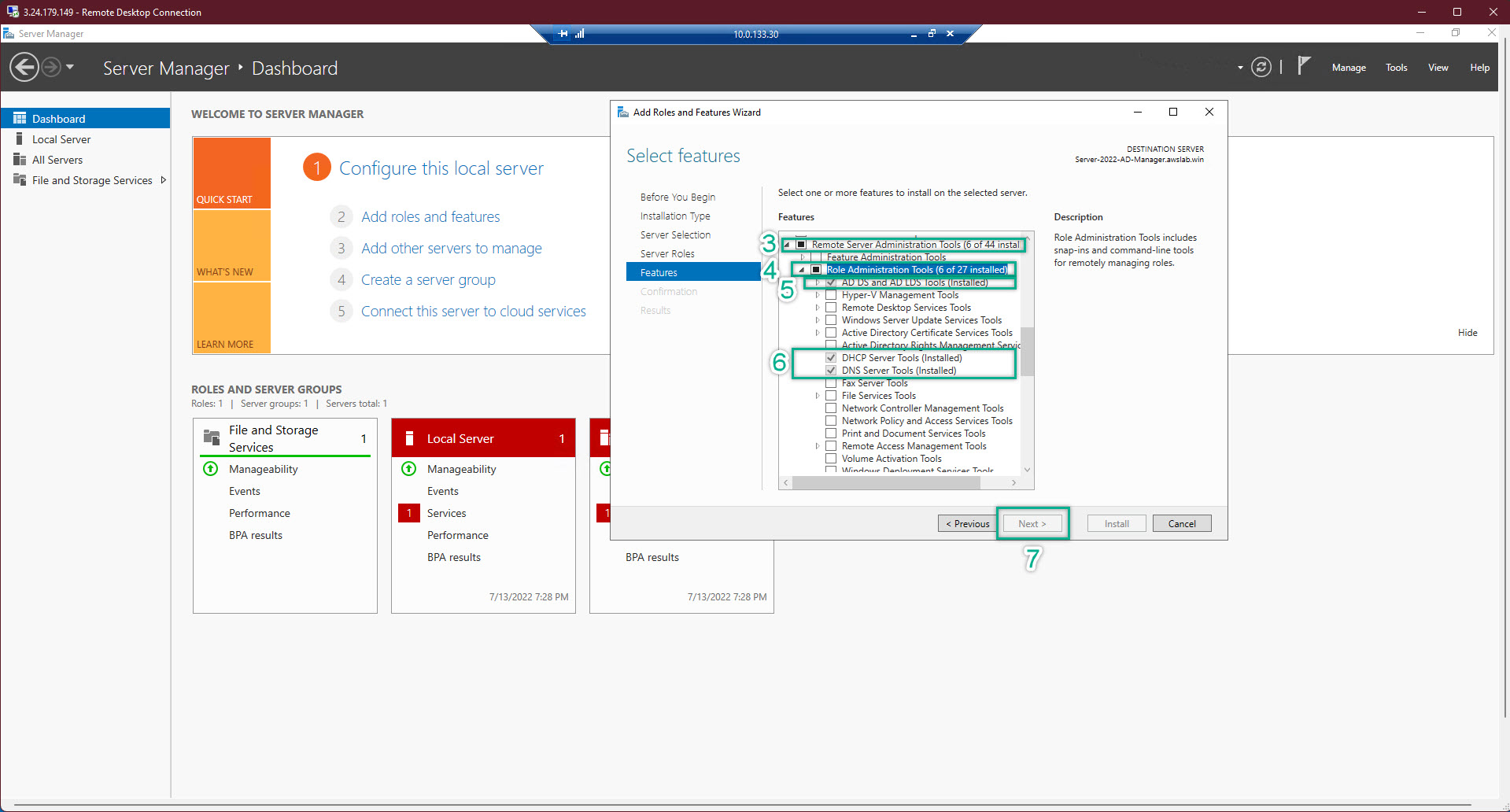This screenshot has height=812, width=1510.
Task: Select DNS Server Tools (Installed) row text
Action: (x=899, y=371)
